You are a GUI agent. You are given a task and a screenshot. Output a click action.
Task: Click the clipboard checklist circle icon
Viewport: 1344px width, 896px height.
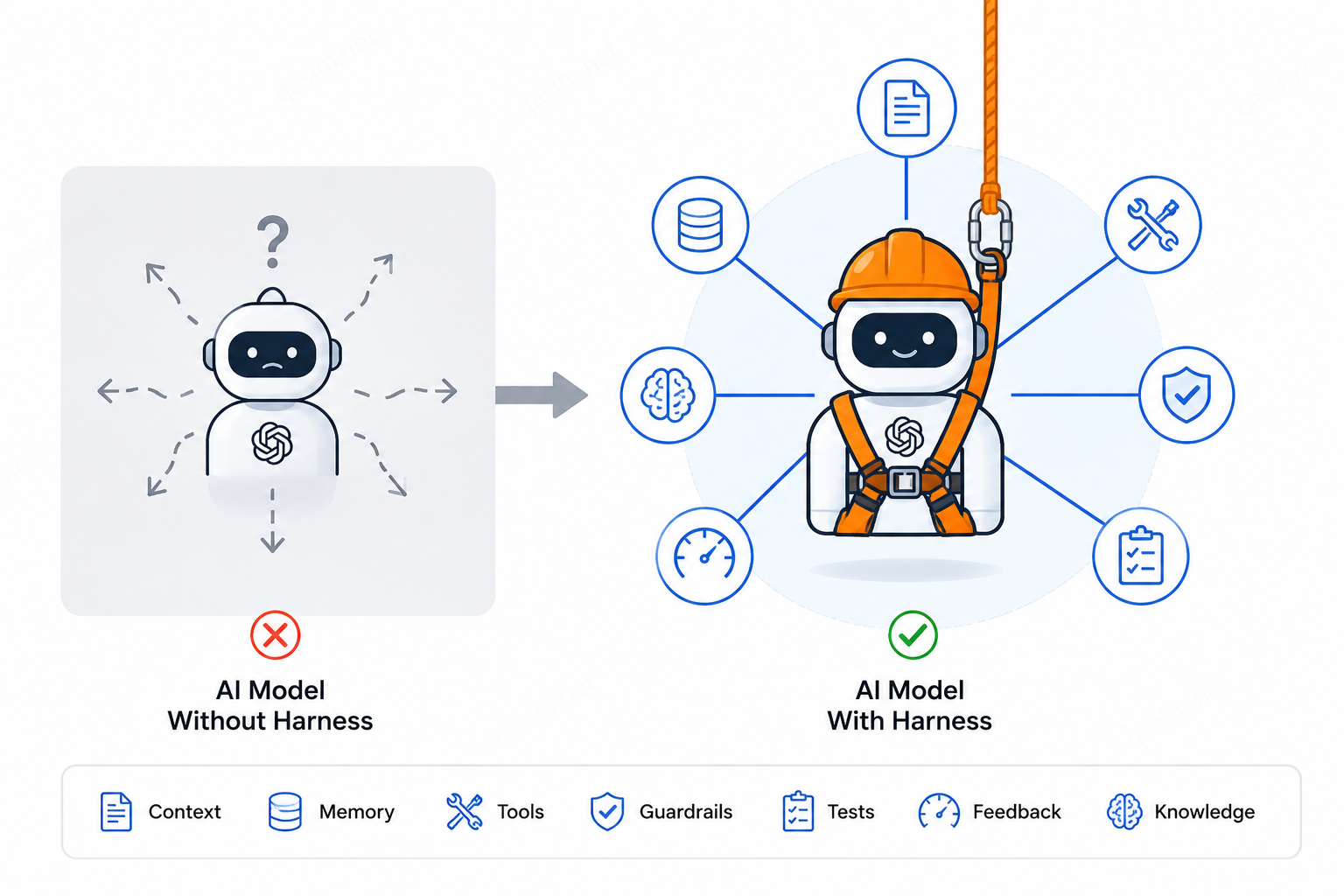pyautogui.click(x=1141, y=556)
